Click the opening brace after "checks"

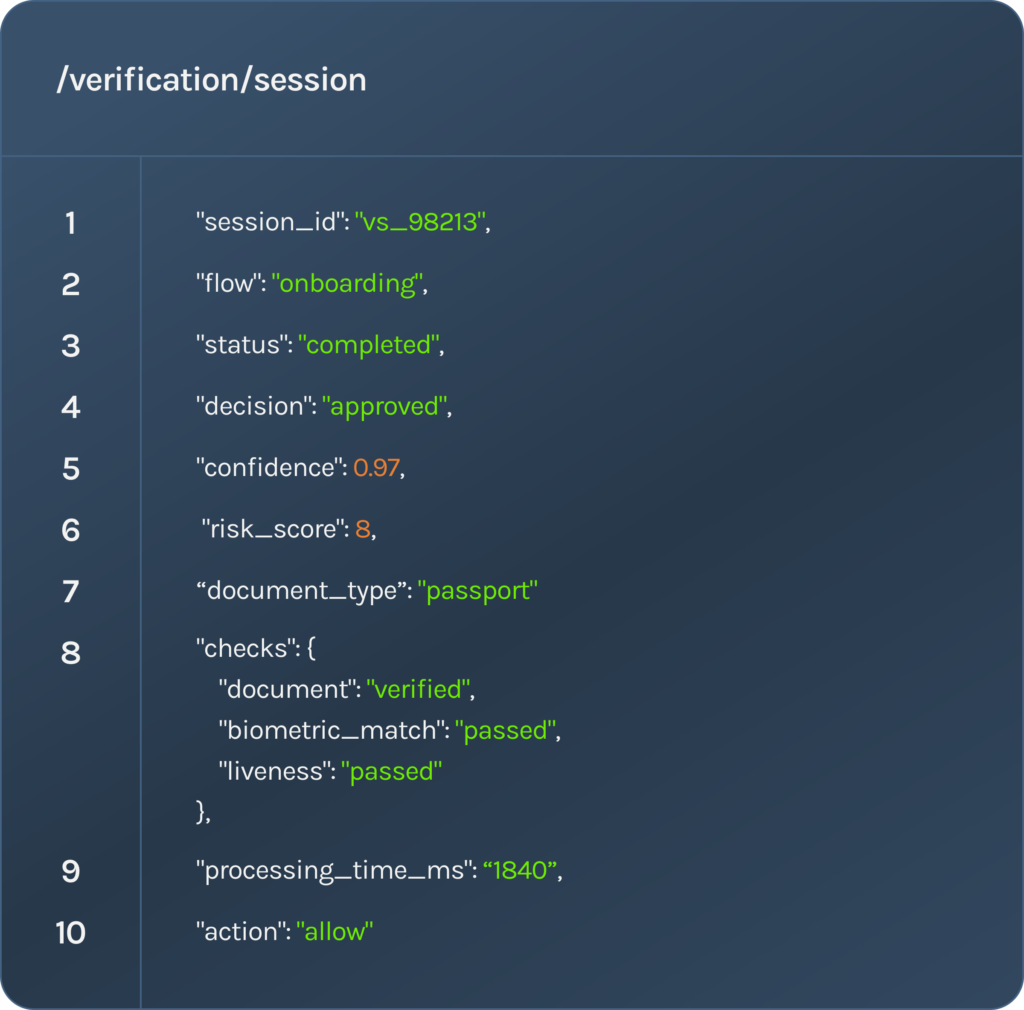click(x=312, y=648)
